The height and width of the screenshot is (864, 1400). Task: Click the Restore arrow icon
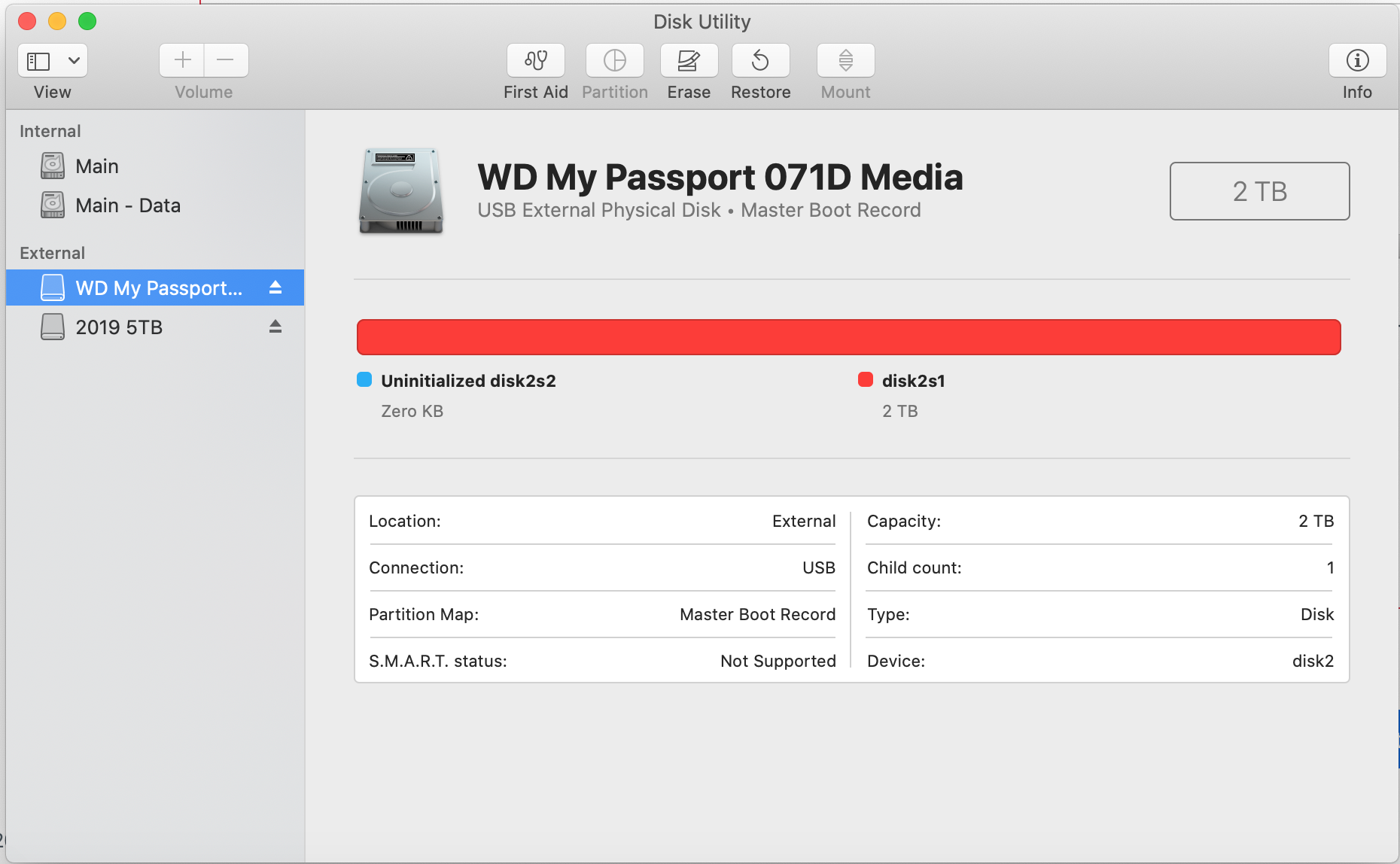(760, 60)
